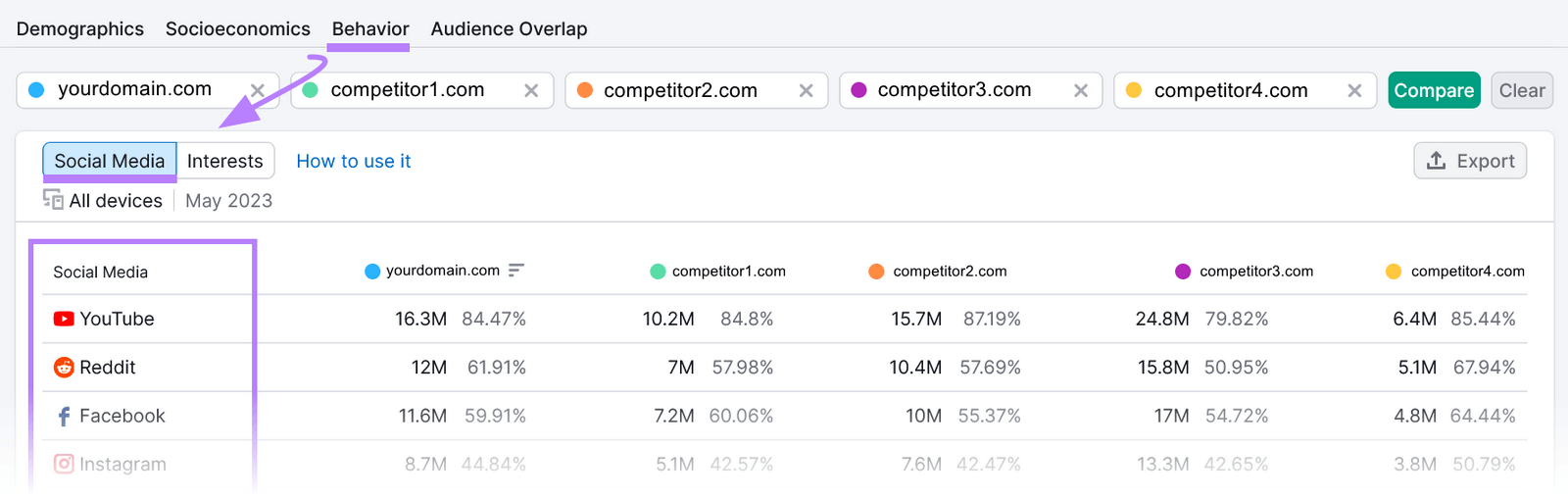Remove competitor1.com using its X icon
This screenshot has width=1568, height=497.
click(x=531, y=90)
